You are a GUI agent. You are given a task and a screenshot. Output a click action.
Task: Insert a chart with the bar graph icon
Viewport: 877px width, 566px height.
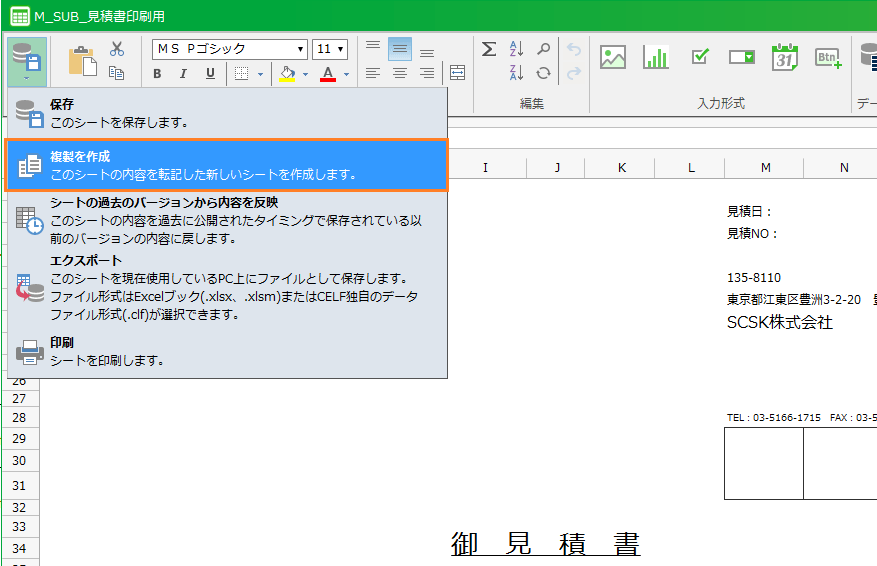(x=656, y=58)
